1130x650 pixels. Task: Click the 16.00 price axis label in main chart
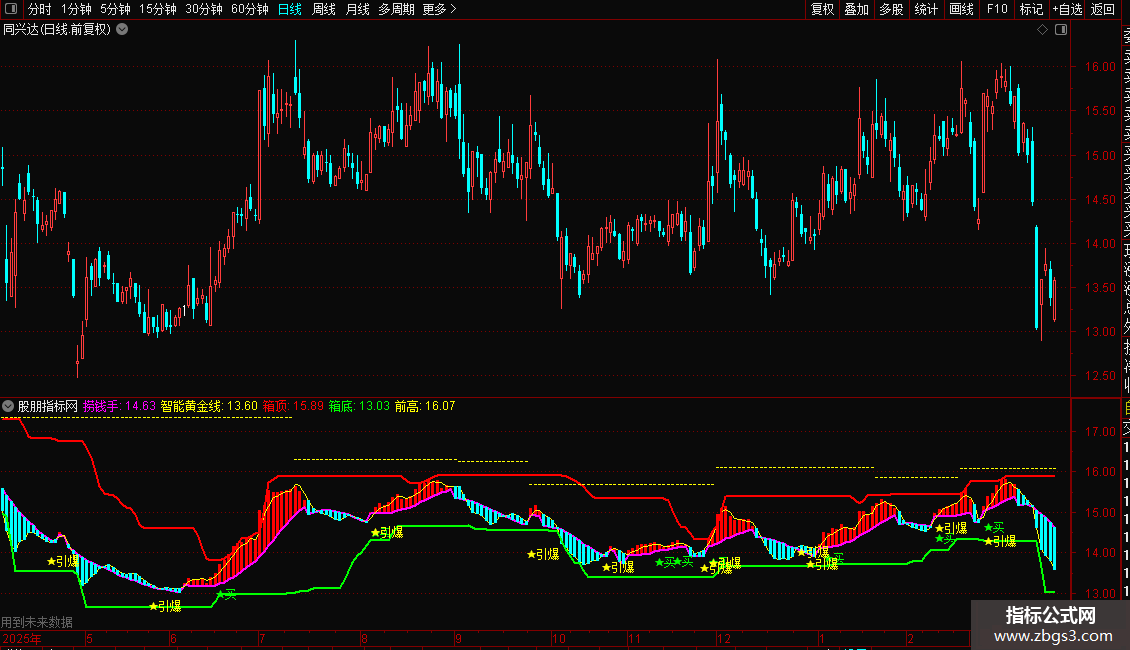tap(1100, 67)
